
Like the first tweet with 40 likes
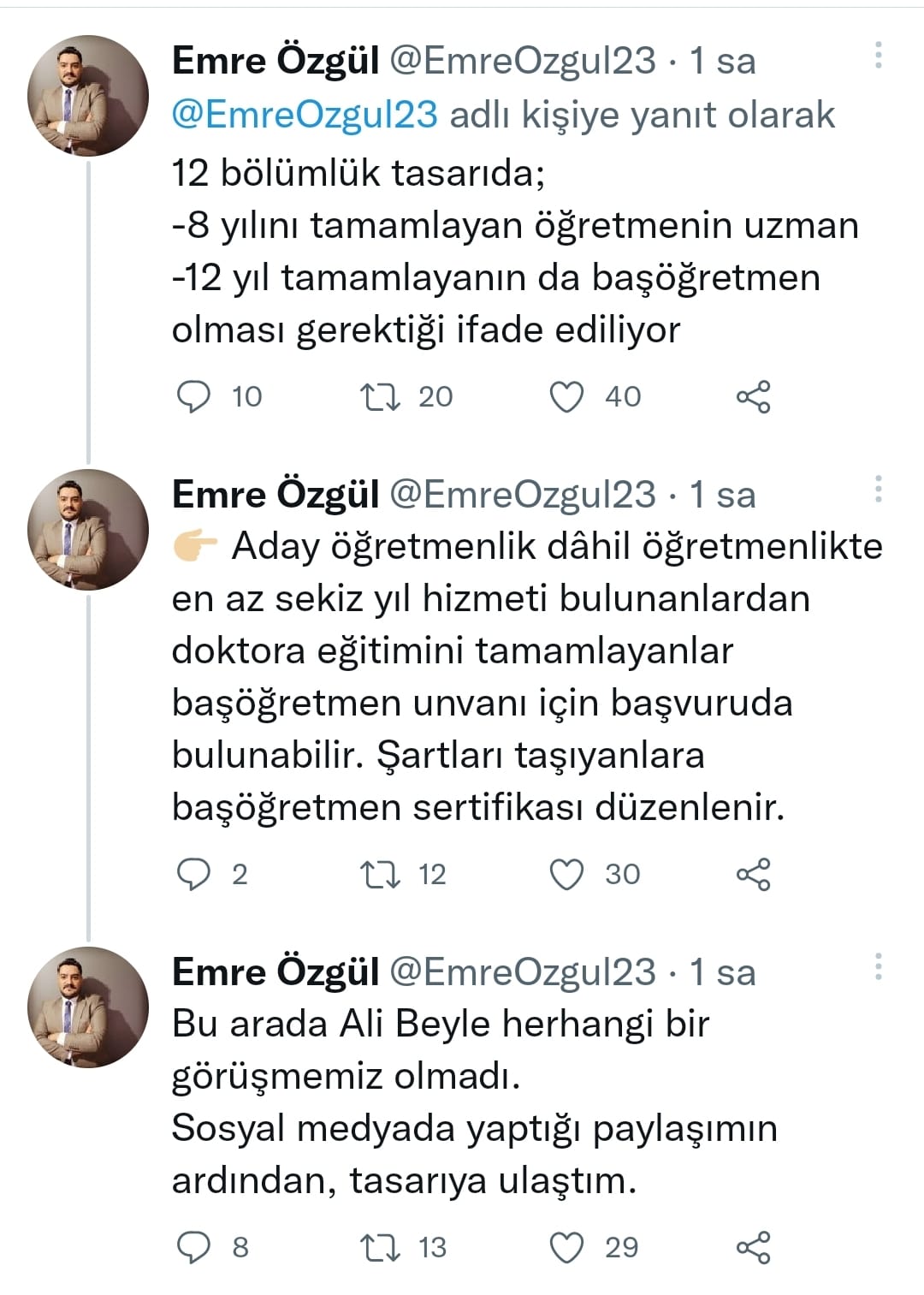(x=566, y=395)
